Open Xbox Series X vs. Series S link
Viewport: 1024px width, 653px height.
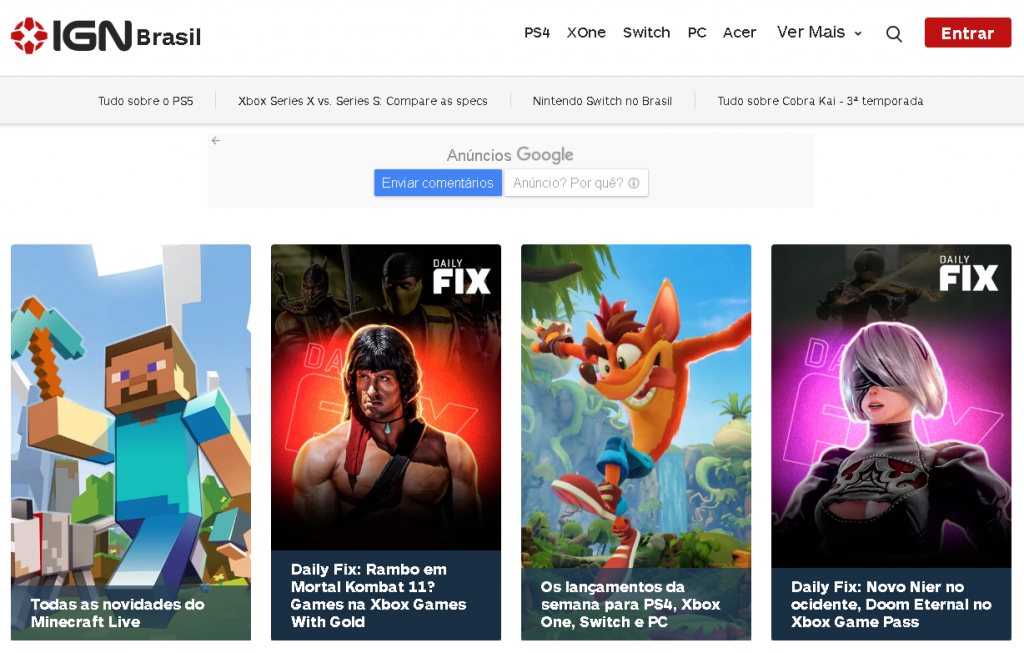[x=363, y=101]
